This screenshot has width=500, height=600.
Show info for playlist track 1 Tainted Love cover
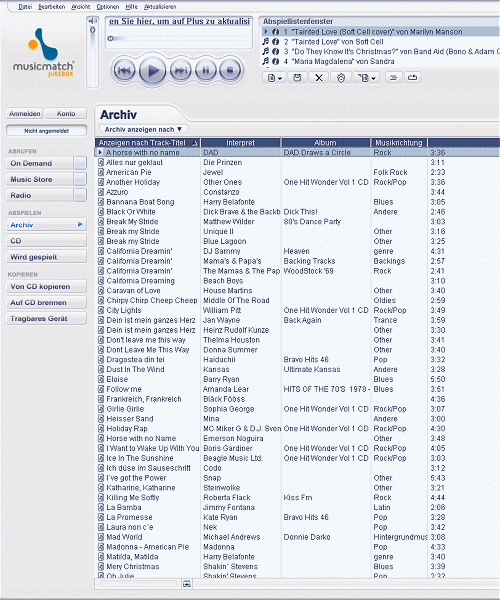pyautogui.click(x=275, y=32)
